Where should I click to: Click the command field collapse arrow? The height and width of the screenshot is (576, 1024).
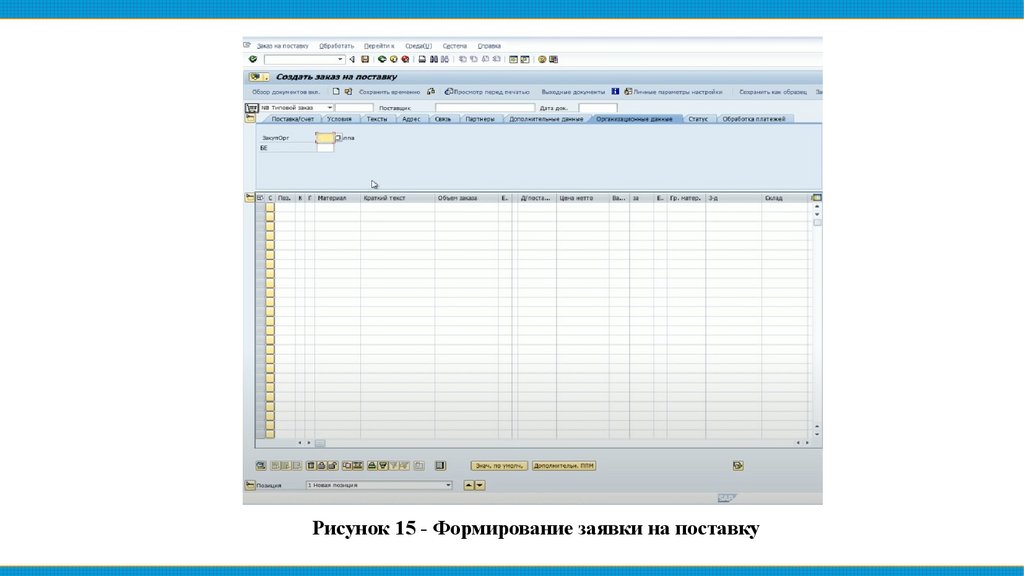tap(352, 59)
